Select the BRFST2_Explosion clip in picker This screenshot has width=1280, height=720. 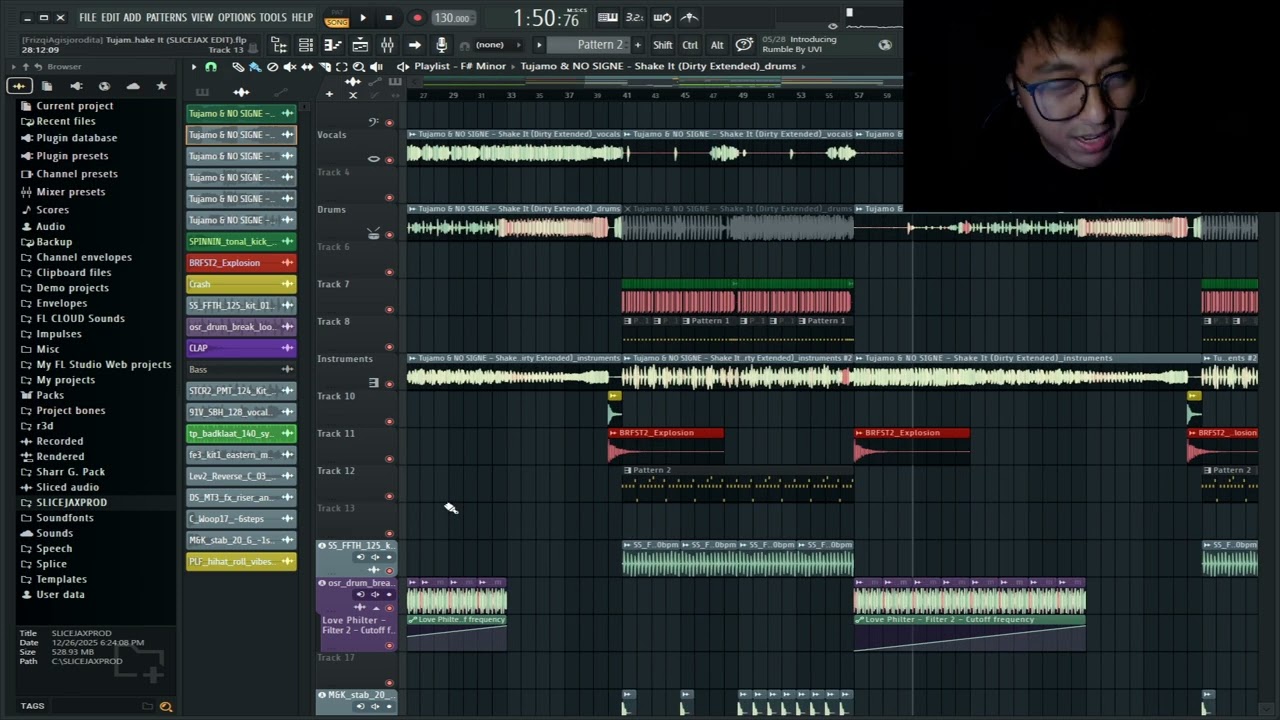[241, 263]
